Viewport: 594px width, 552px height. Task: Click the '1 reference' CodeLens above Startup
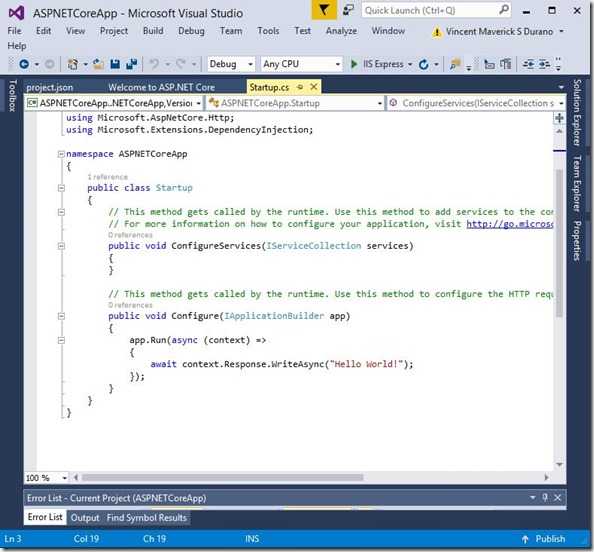click(x=108, y=177)
